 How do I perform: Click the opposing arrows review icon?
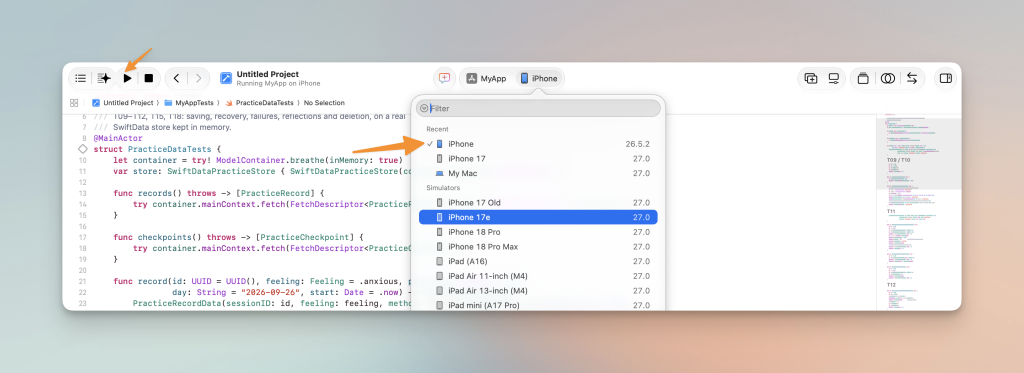tap(912, 78)
